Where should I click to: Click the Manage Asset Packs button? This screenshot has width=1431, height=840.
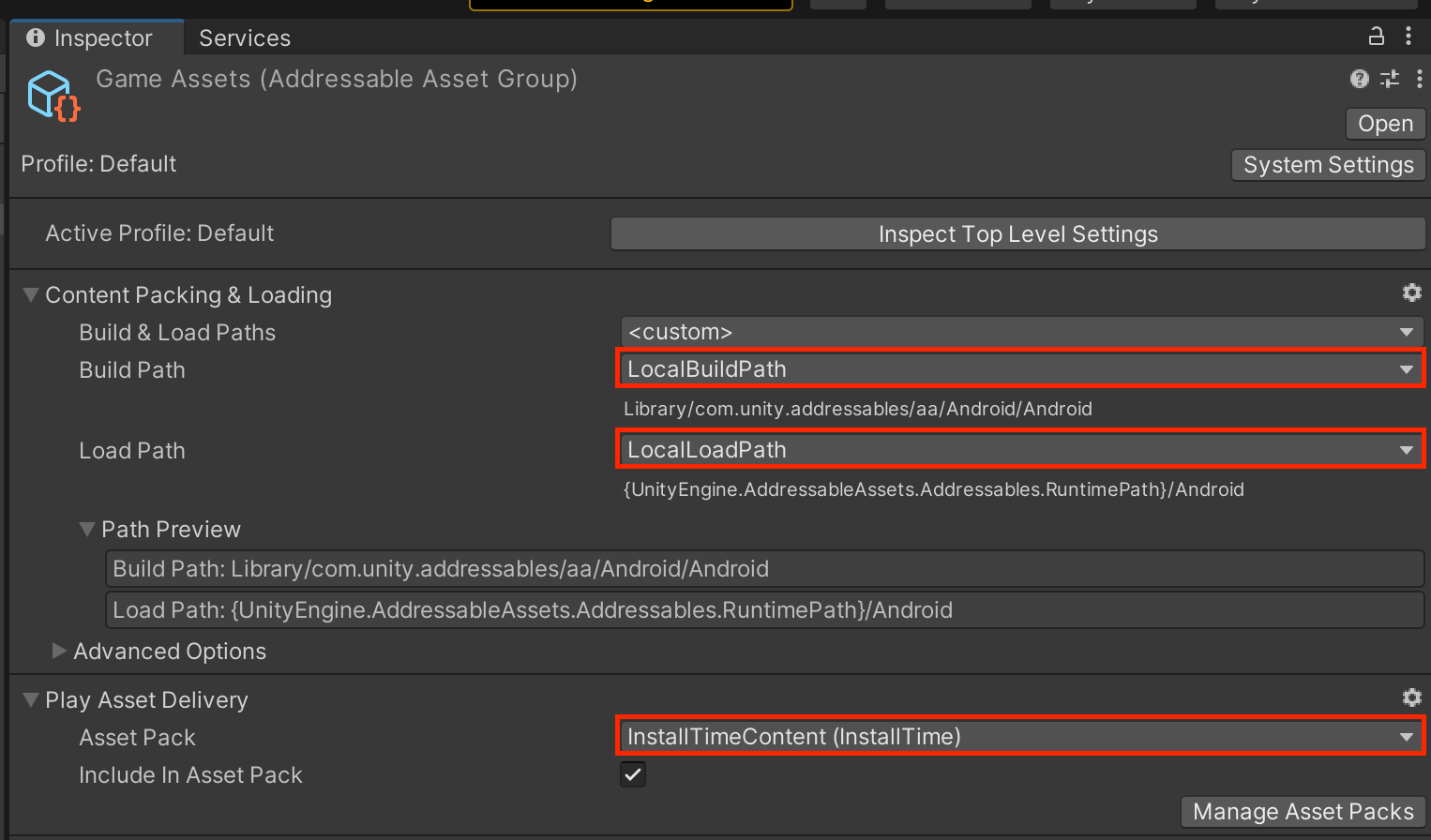tap(1303, 812)
